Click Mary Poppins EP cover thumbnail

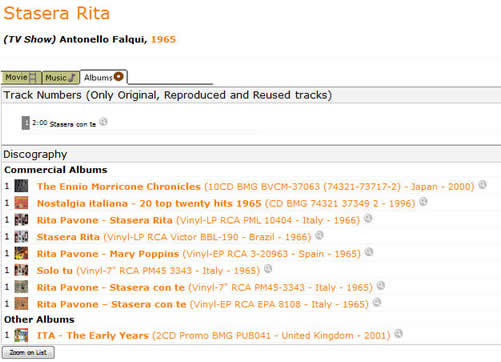(x=21, y=253)
